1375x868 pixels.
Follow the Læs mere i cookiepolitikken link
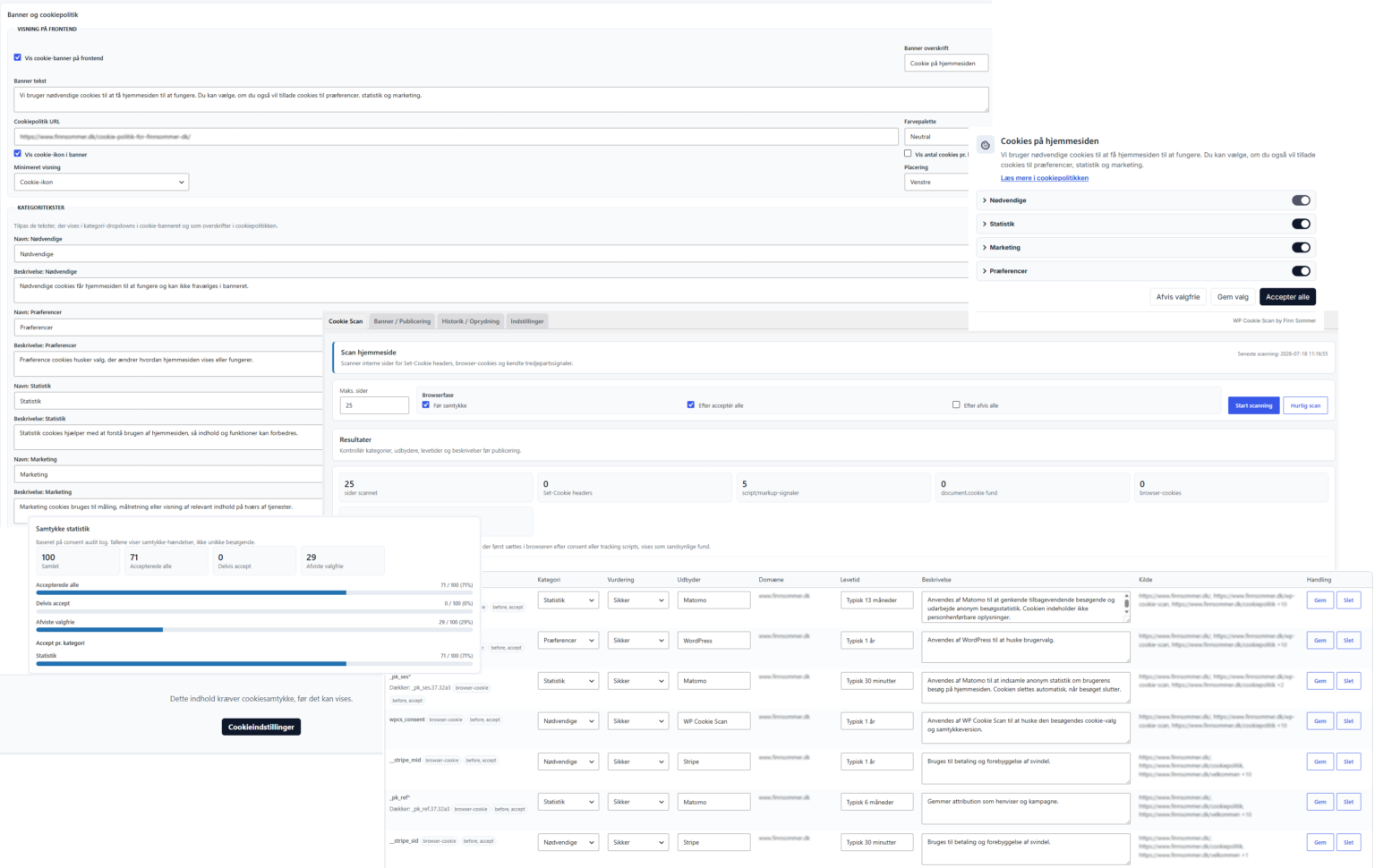coord(1045,178)
